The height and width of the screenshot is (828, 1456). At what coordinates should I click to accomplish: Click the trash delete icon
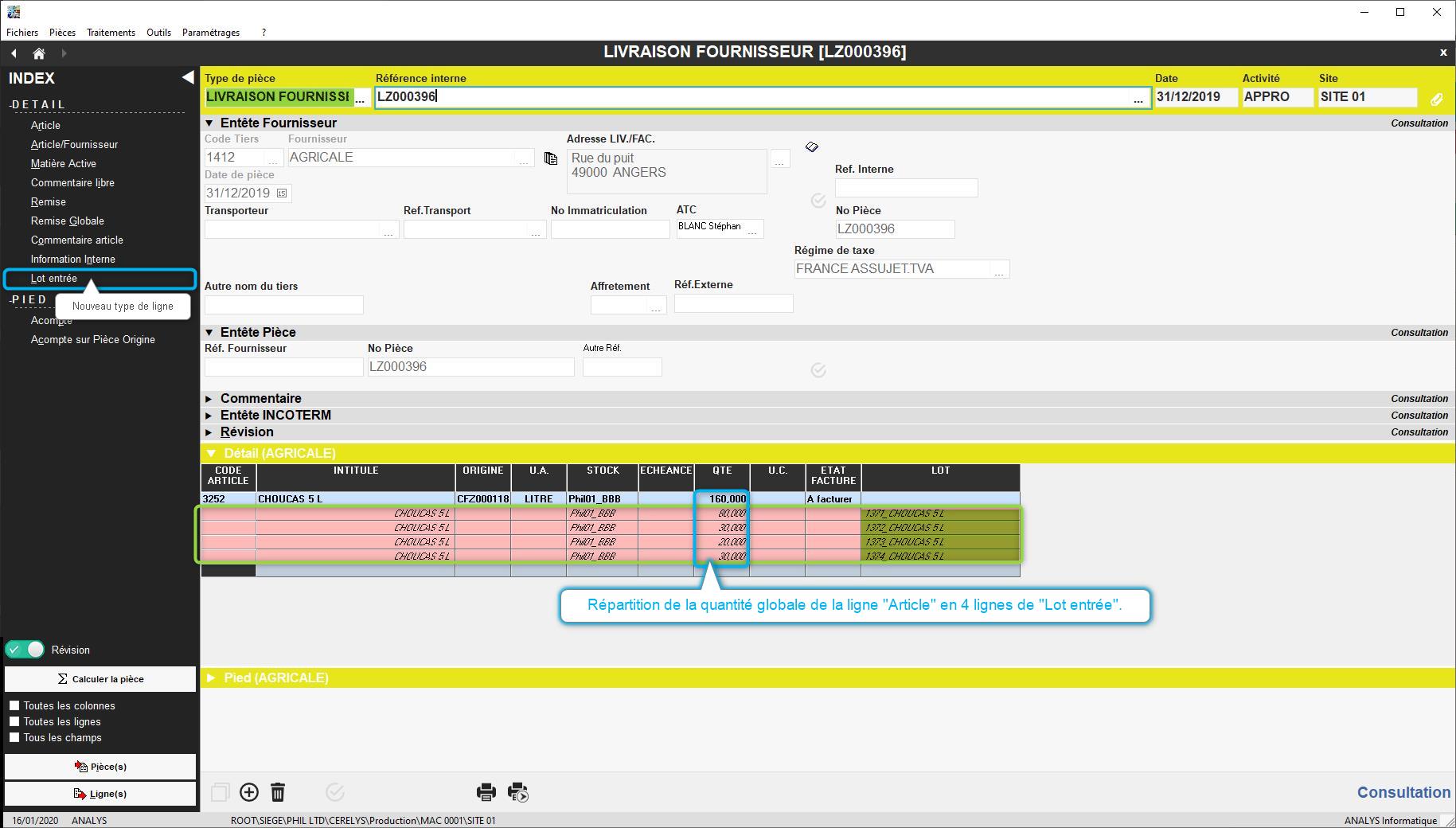coord(278,792)
